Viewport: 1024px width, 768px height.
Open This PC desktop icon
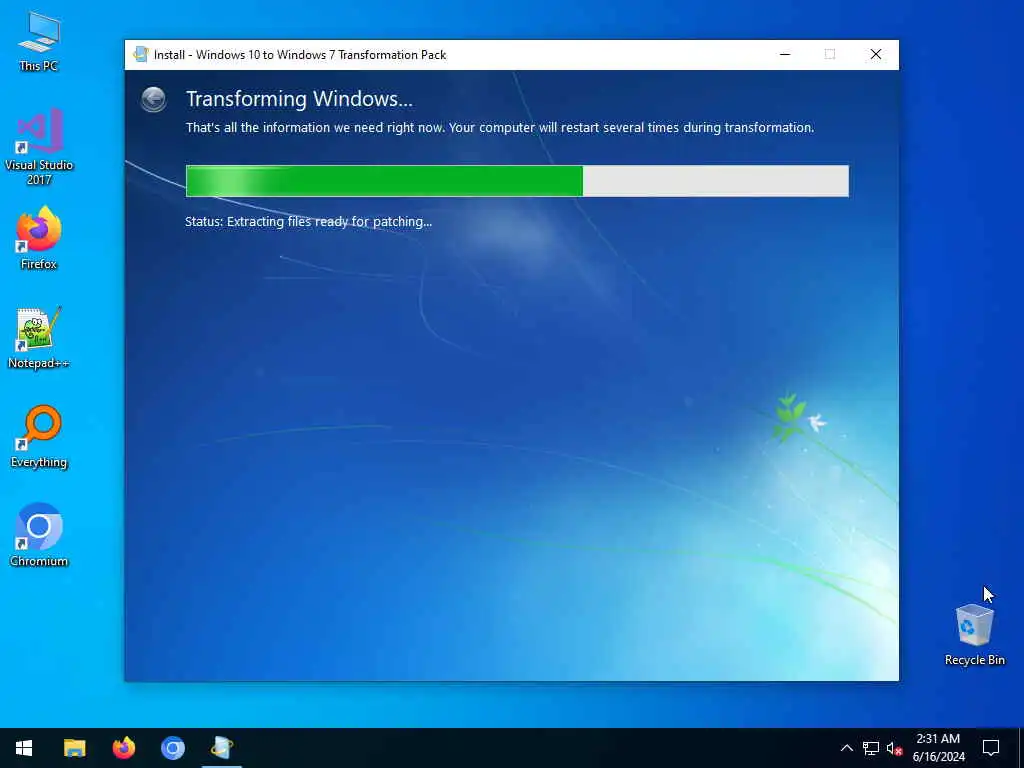pos(39,40)
